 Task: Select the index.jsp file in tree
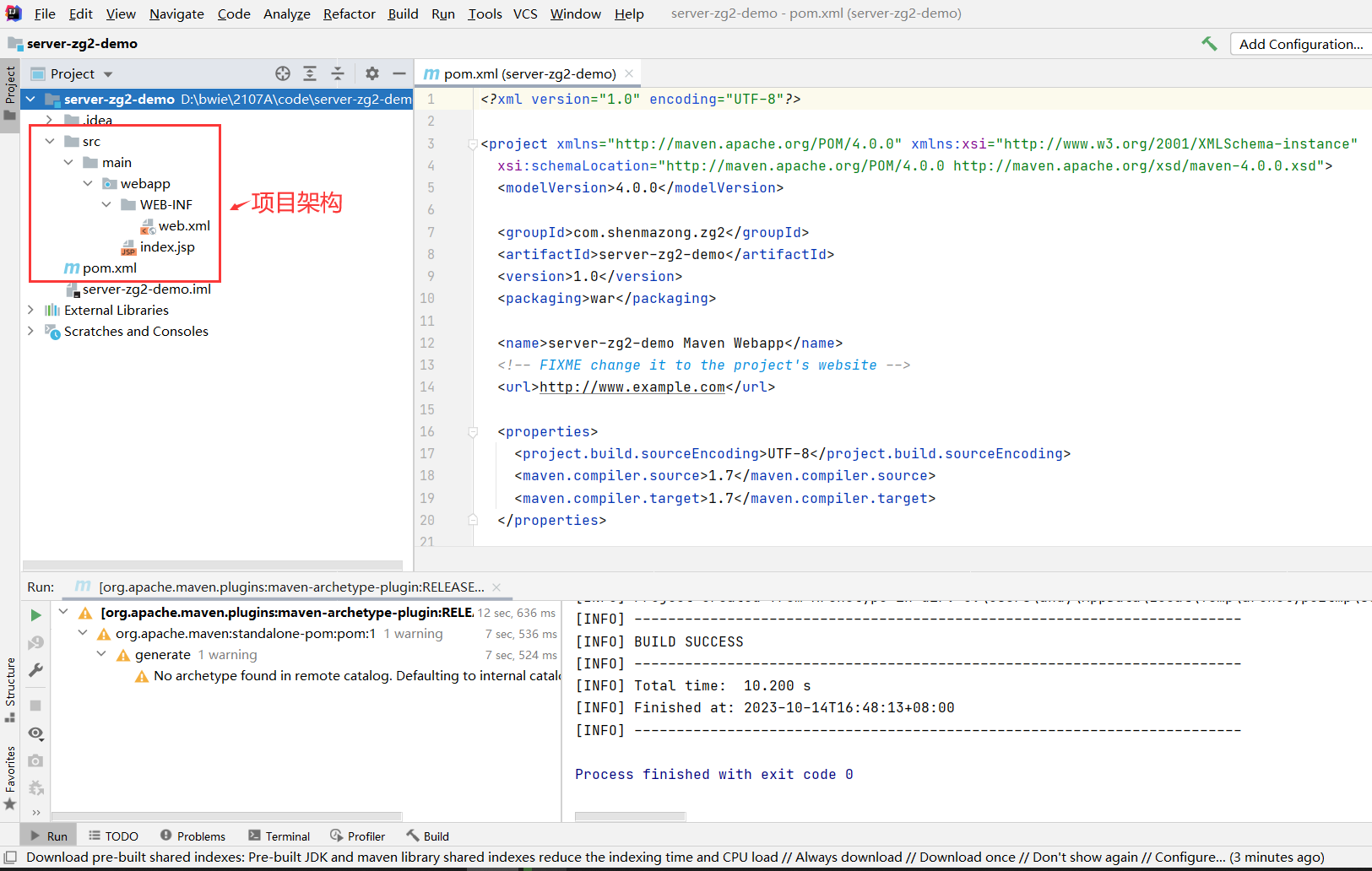click(158, 246)
